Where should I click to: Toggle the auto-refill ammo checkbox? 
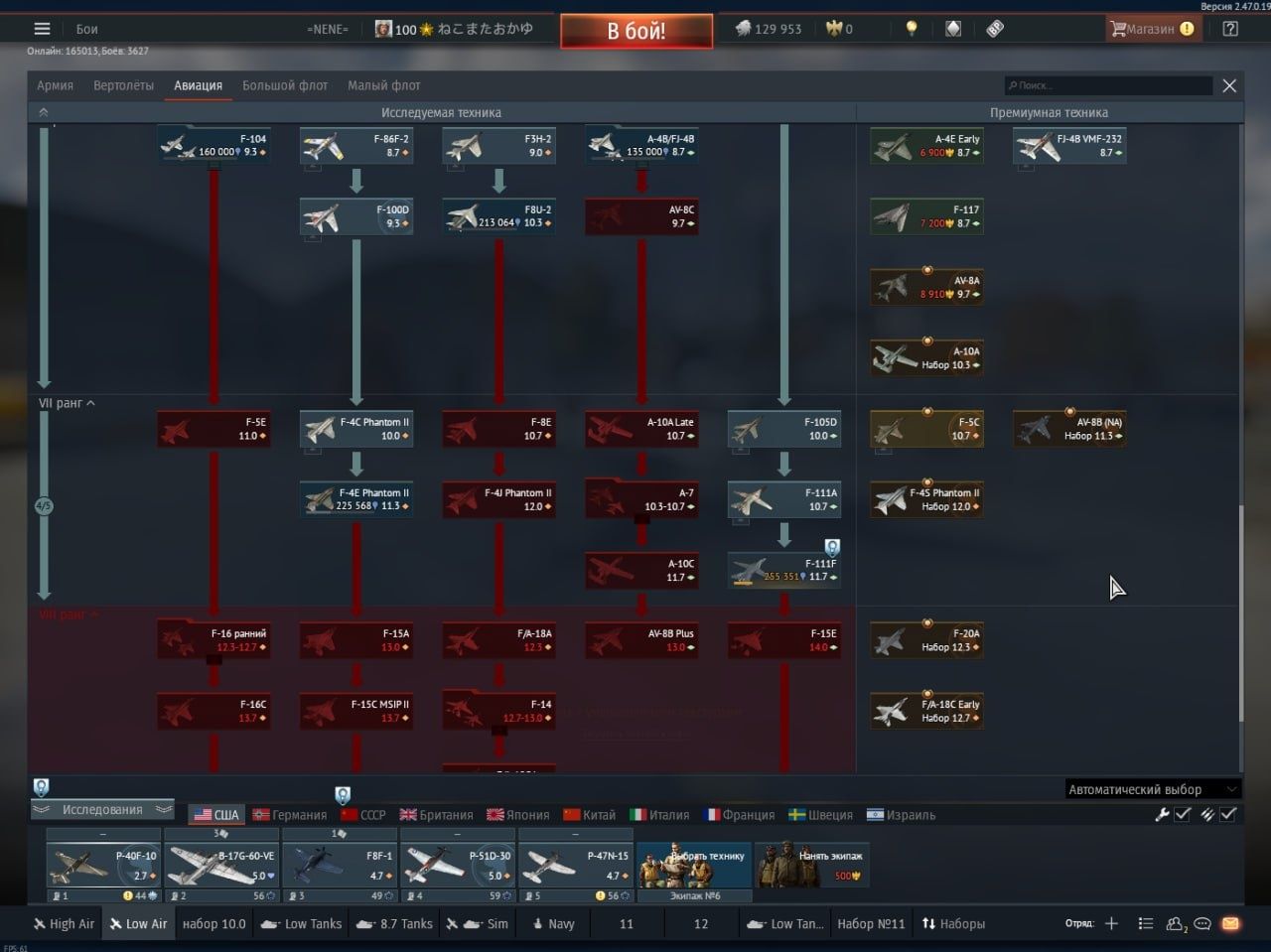click(x=1228, y=814)
